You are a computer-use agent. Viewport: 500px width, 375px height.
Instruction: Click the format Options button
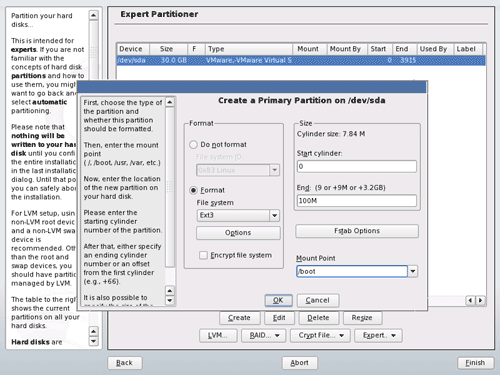pyautogui.click(x=238, y=233)
